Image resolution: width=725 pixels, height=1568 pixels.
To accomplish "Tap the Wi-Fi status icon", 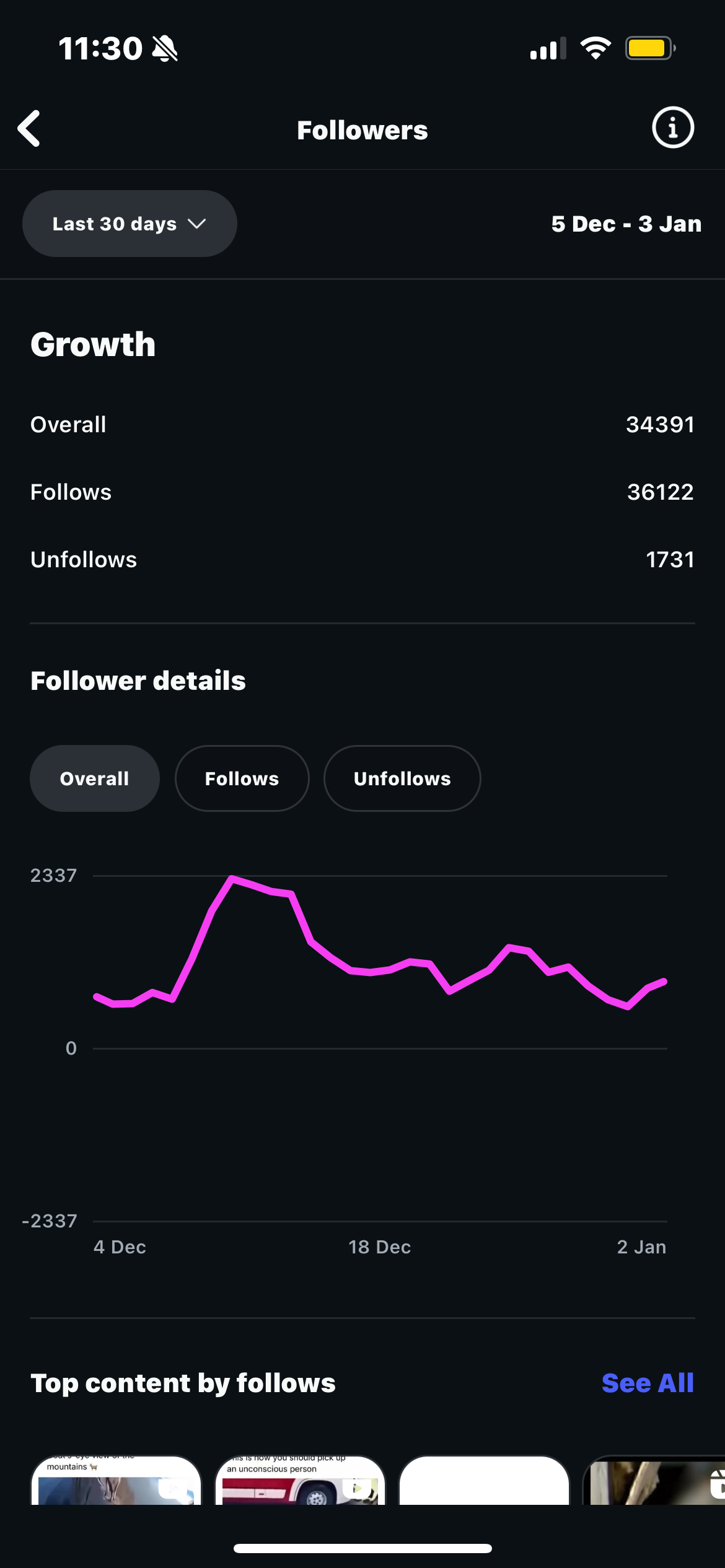I will pos(595,48).
